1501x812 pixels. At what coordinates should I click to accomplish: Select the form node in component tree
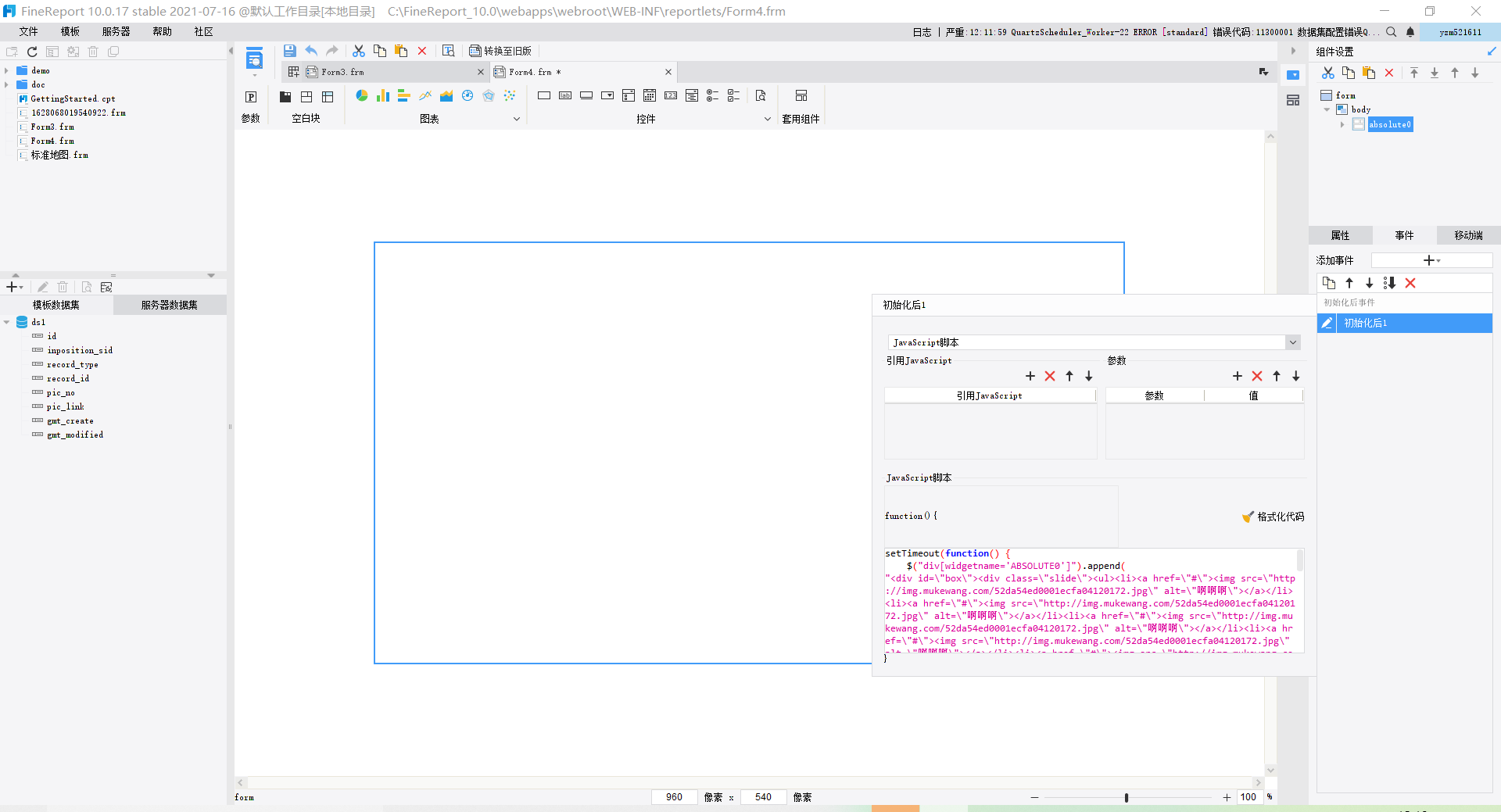click(x=1345, y=95)
